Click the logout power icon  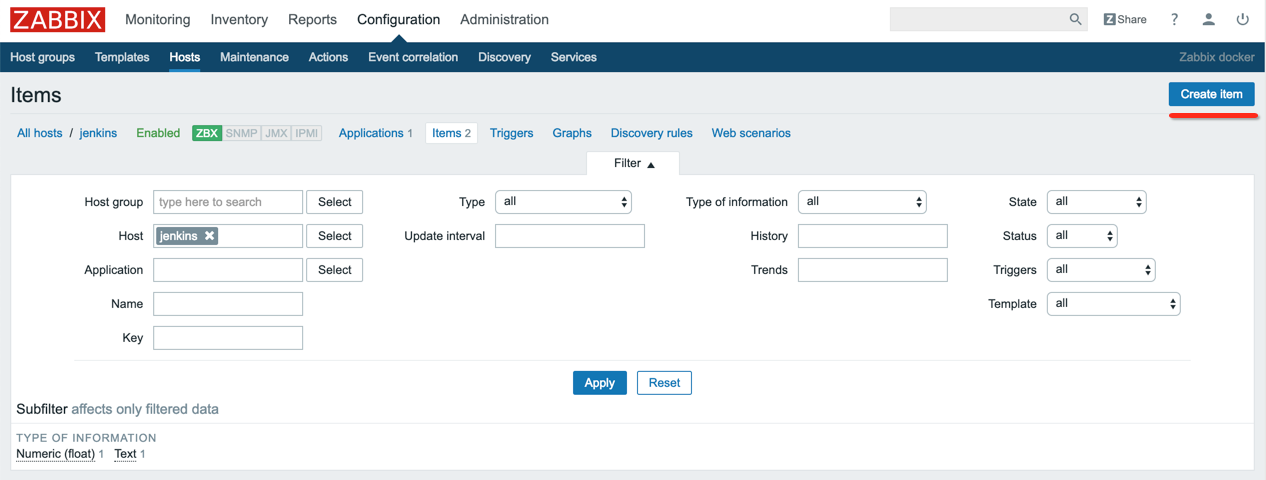pyautogui.click(x=1242, y=19)
